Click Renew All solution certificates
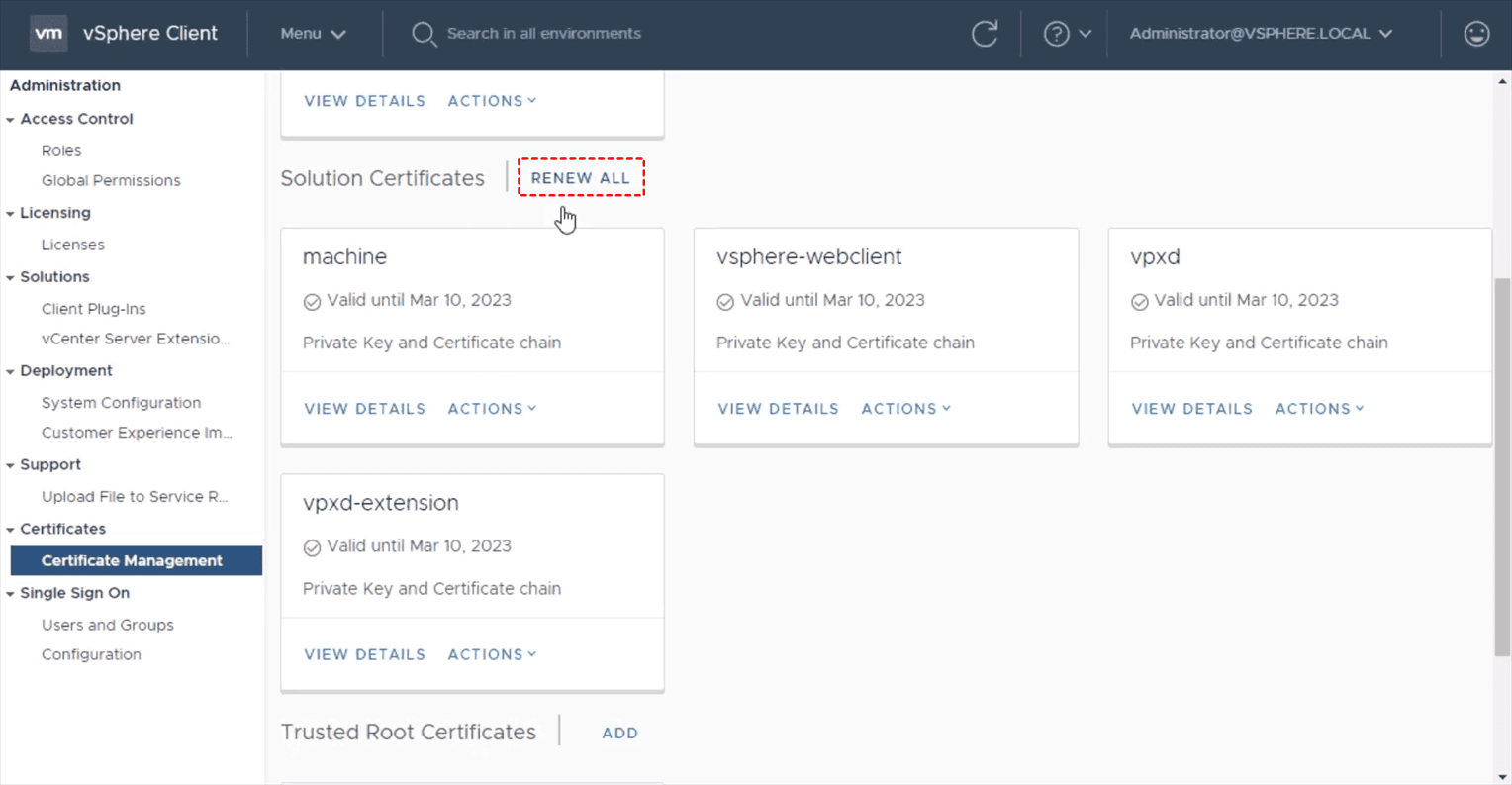The image size is (1512, 785). pos(580,178)
